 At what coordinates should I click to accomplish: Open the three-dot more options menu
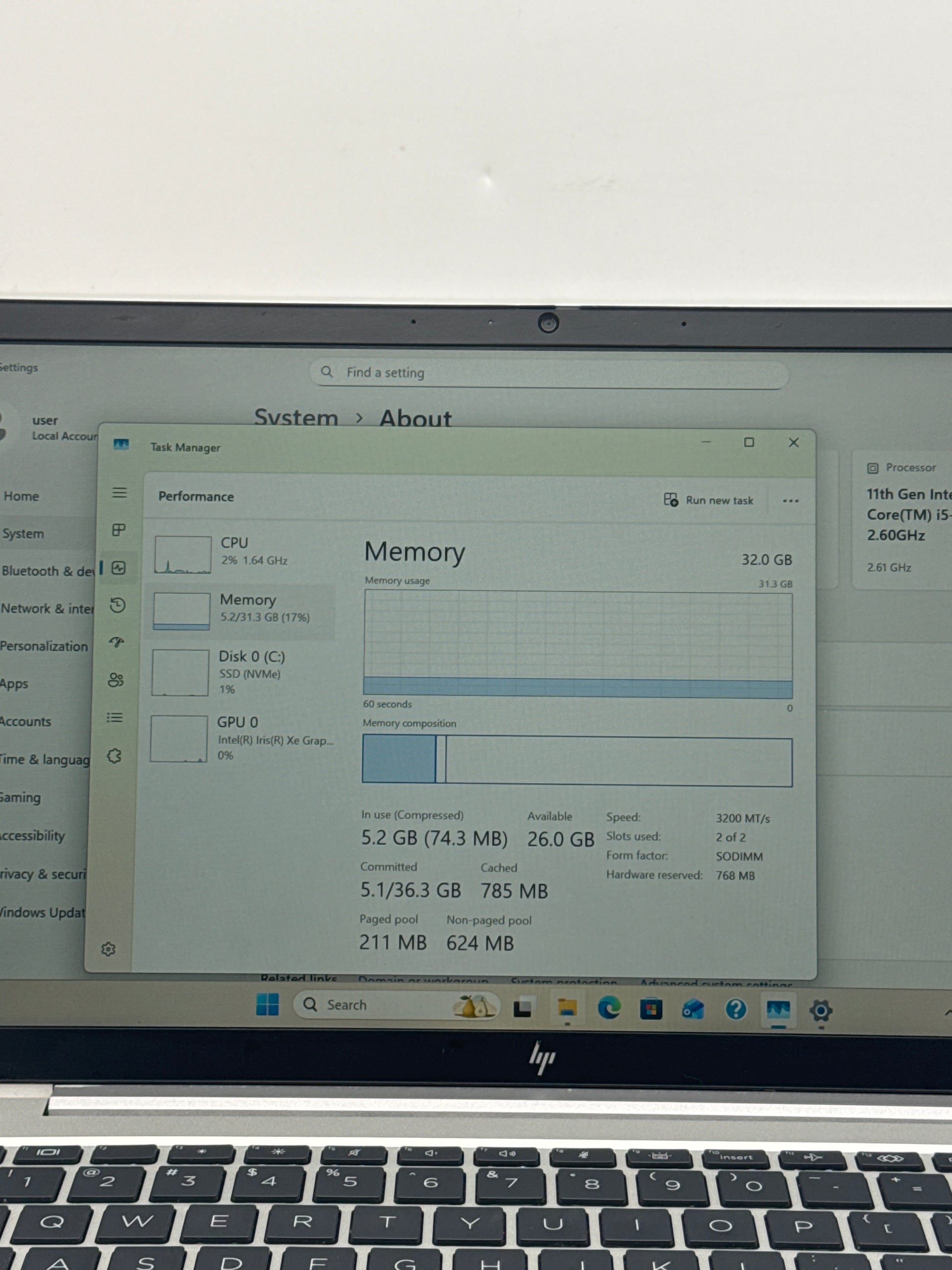coord(790,501)
